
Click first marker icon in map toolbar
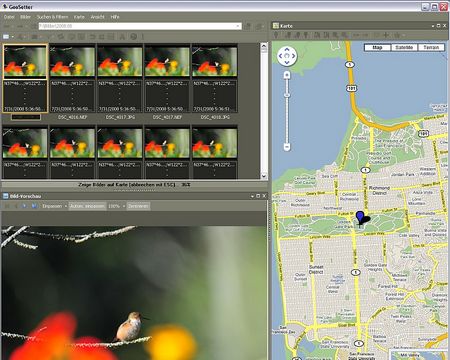tap(276, 35)
